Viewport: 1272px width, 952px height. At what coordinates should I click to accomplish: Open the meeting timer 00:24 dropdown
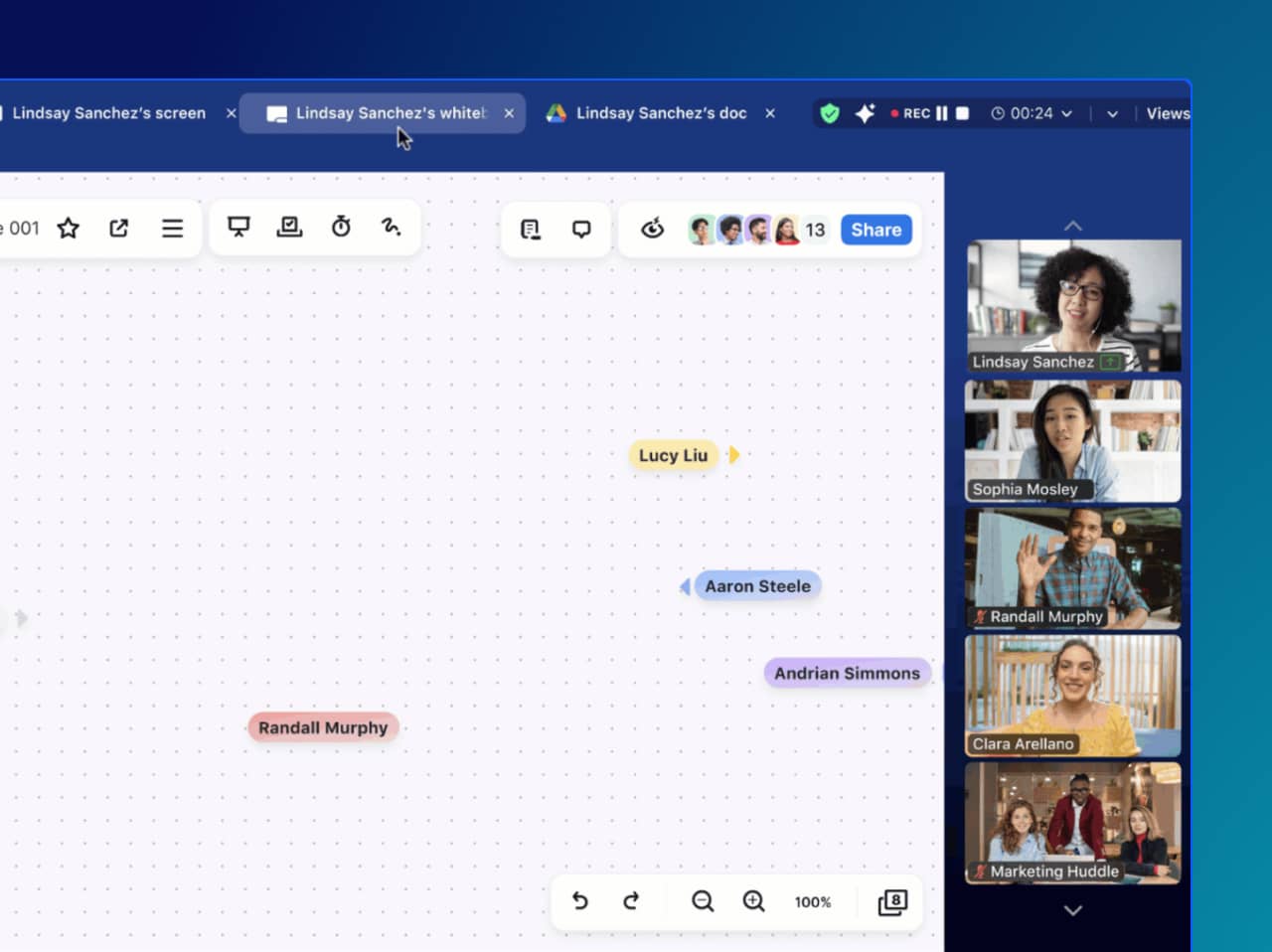point(1032,112)
